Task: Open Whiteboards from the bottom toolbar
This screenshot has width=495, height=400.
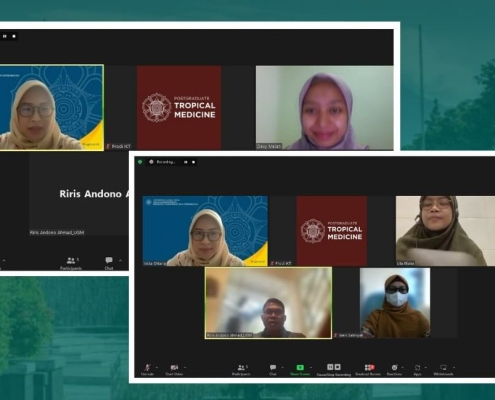Action: (443, 370)
